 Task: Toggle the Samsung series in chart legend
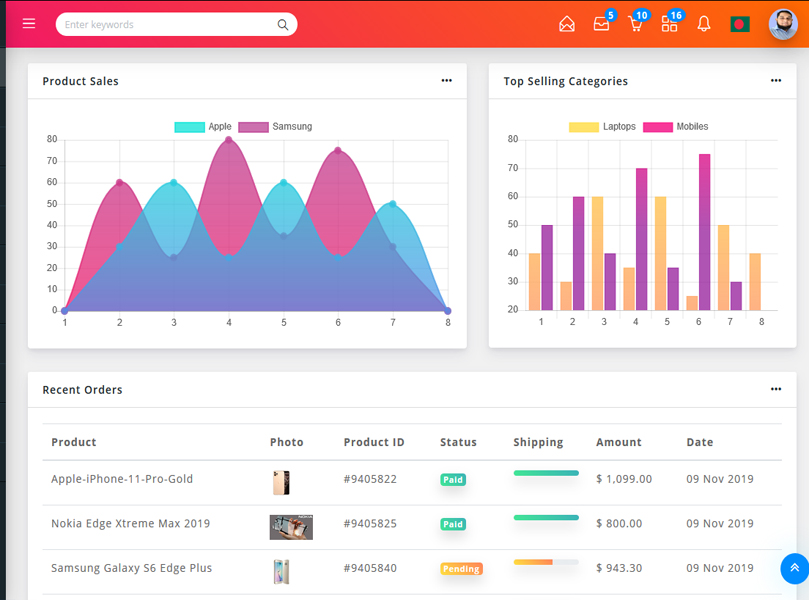275,127
